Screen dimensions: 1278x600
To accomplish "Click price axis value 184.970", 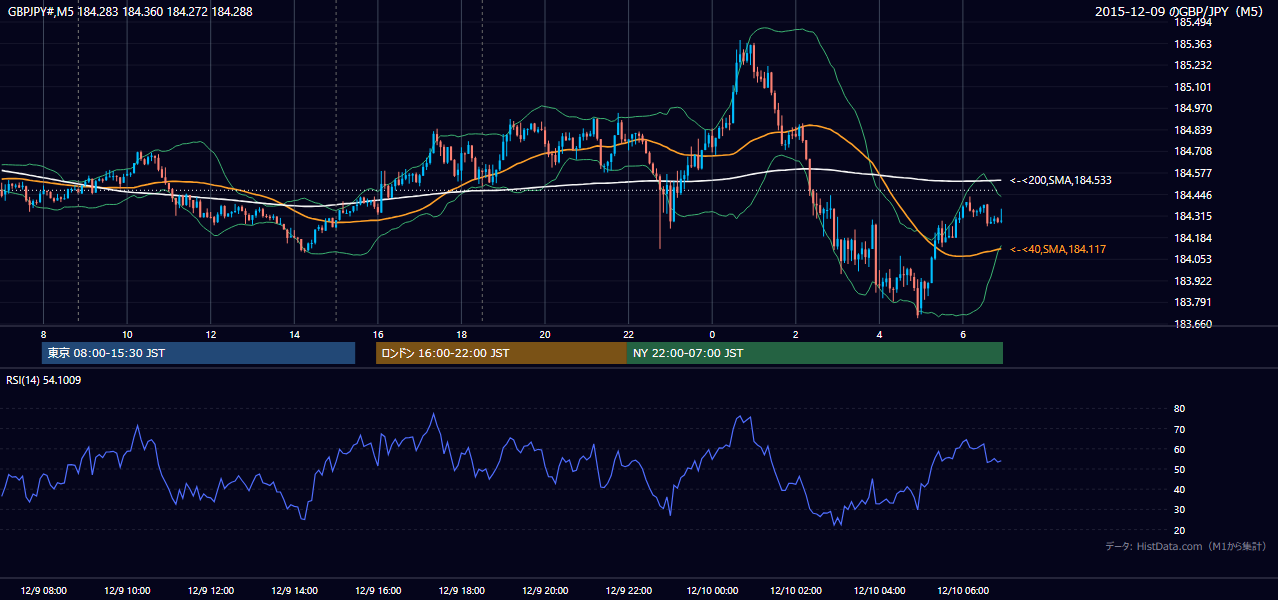I will tap(1194, 108).
